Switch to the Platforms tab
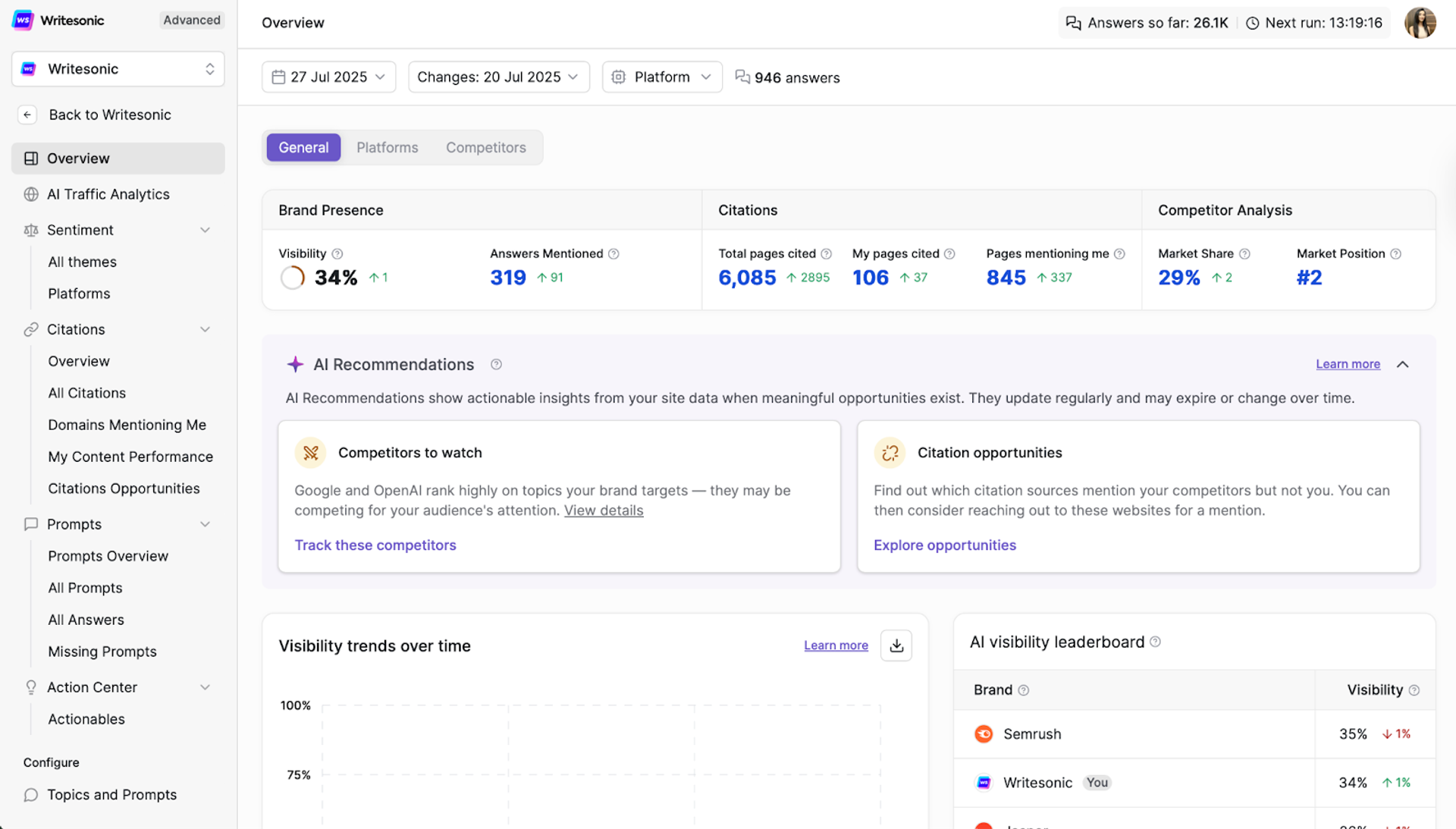1456x829 pixels. click(x=388, y=147)
